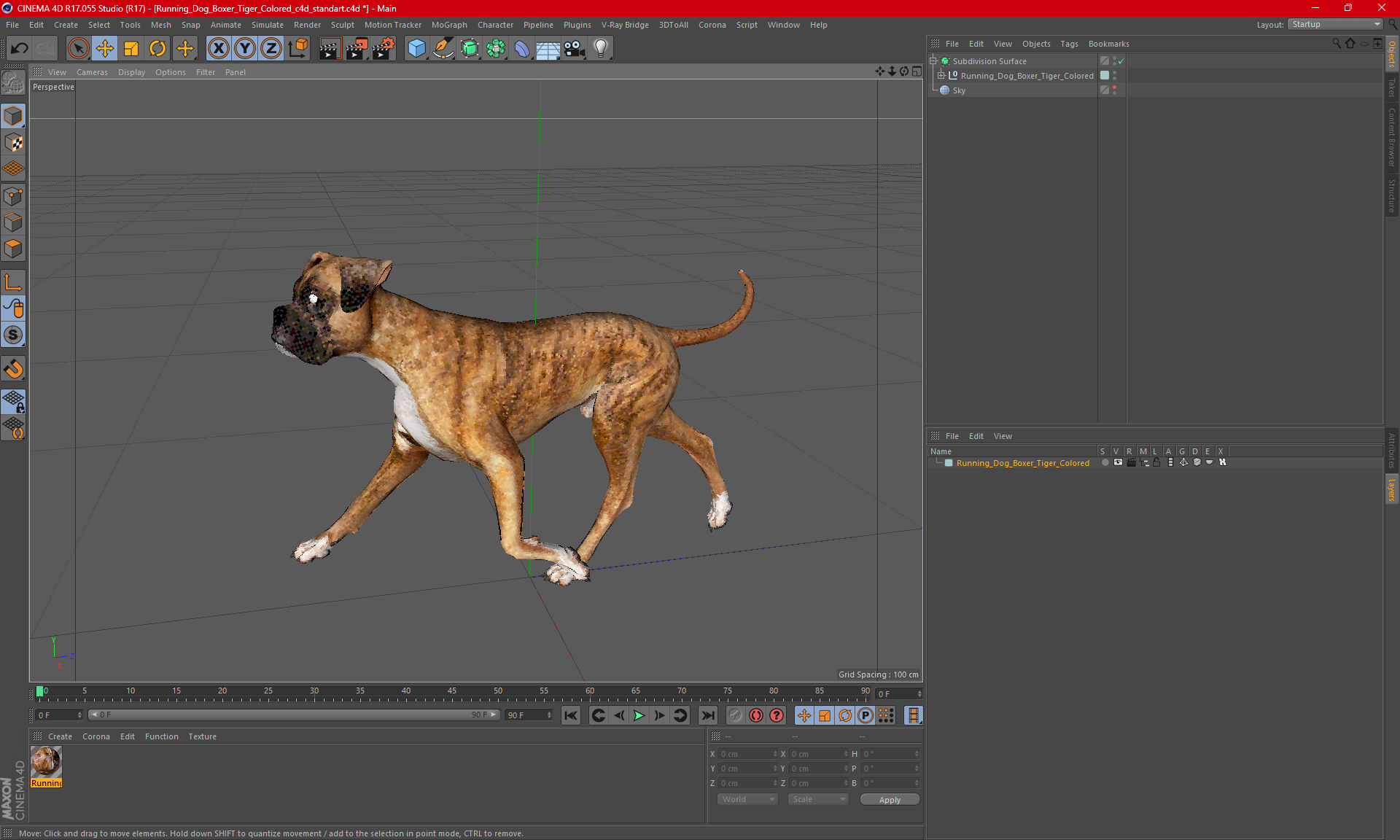
Task: Open Edit Render Settings icon
Action: [x=384, y=49]
